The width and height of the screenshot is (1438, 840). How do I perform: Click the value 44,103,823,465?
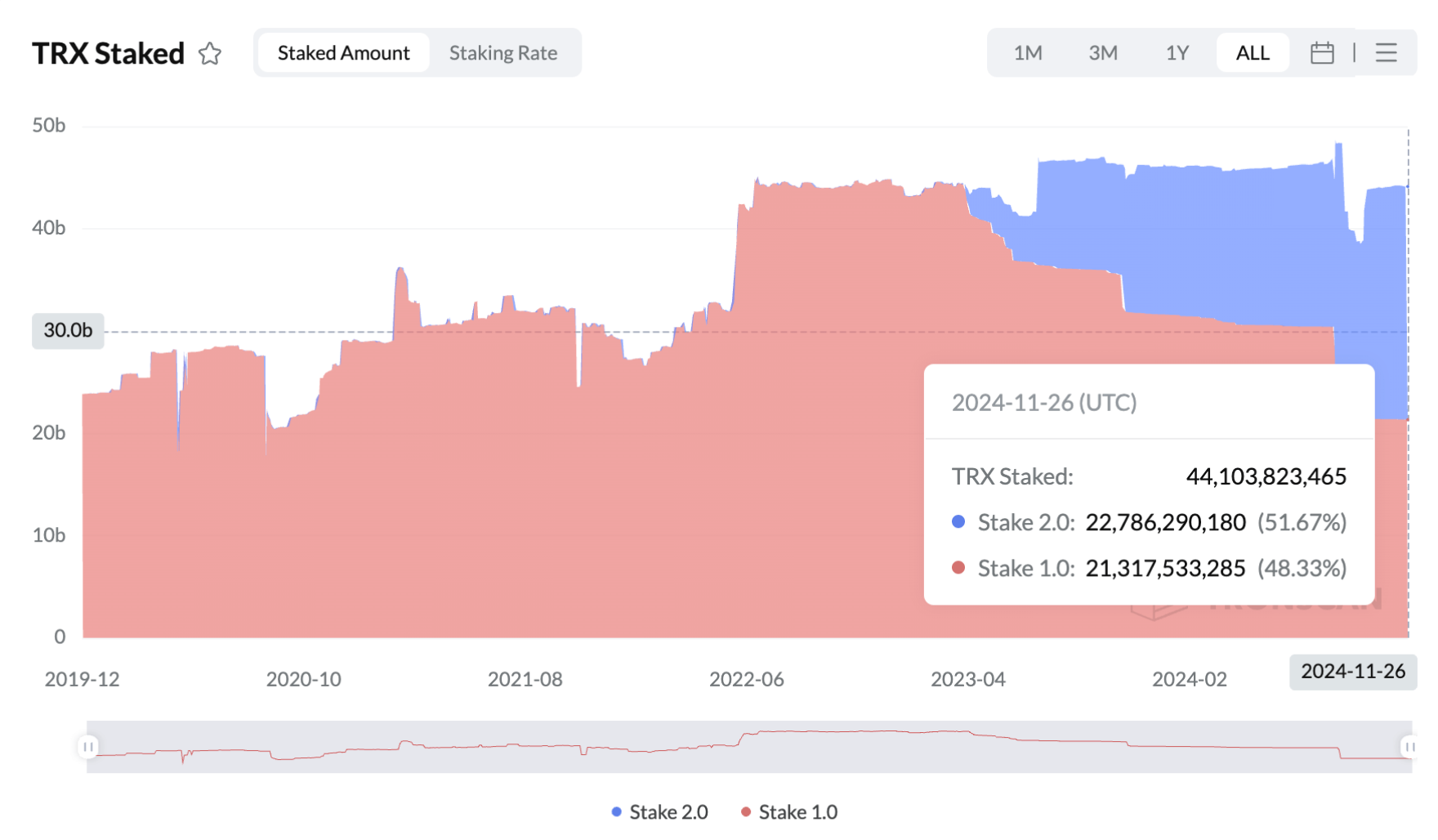coord(1266,476)
